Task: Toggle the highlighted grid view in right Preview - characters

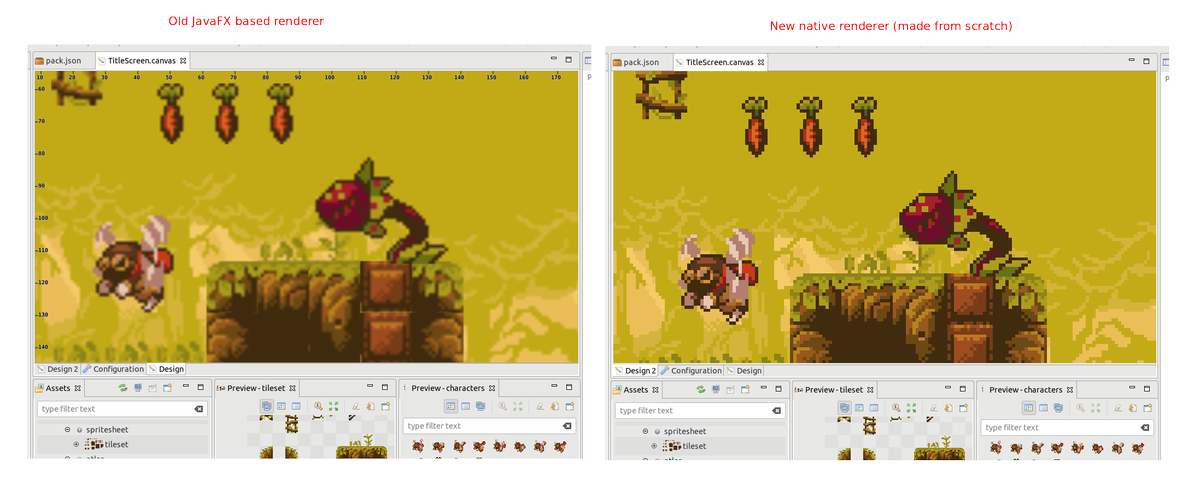Action: [x=1029, y=408]
